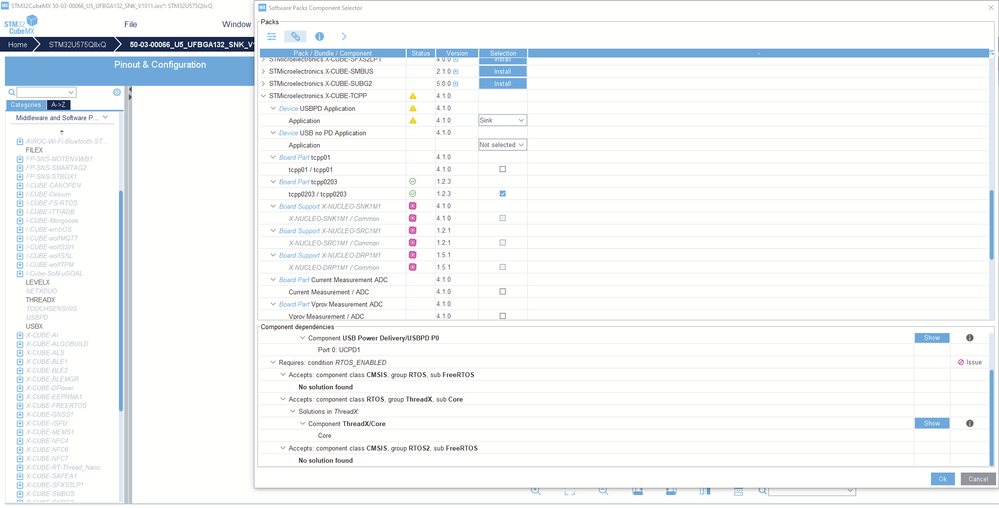999x508 pixels.
Task: Go to Home in the breadcrumb
Action: click(18, 45)
